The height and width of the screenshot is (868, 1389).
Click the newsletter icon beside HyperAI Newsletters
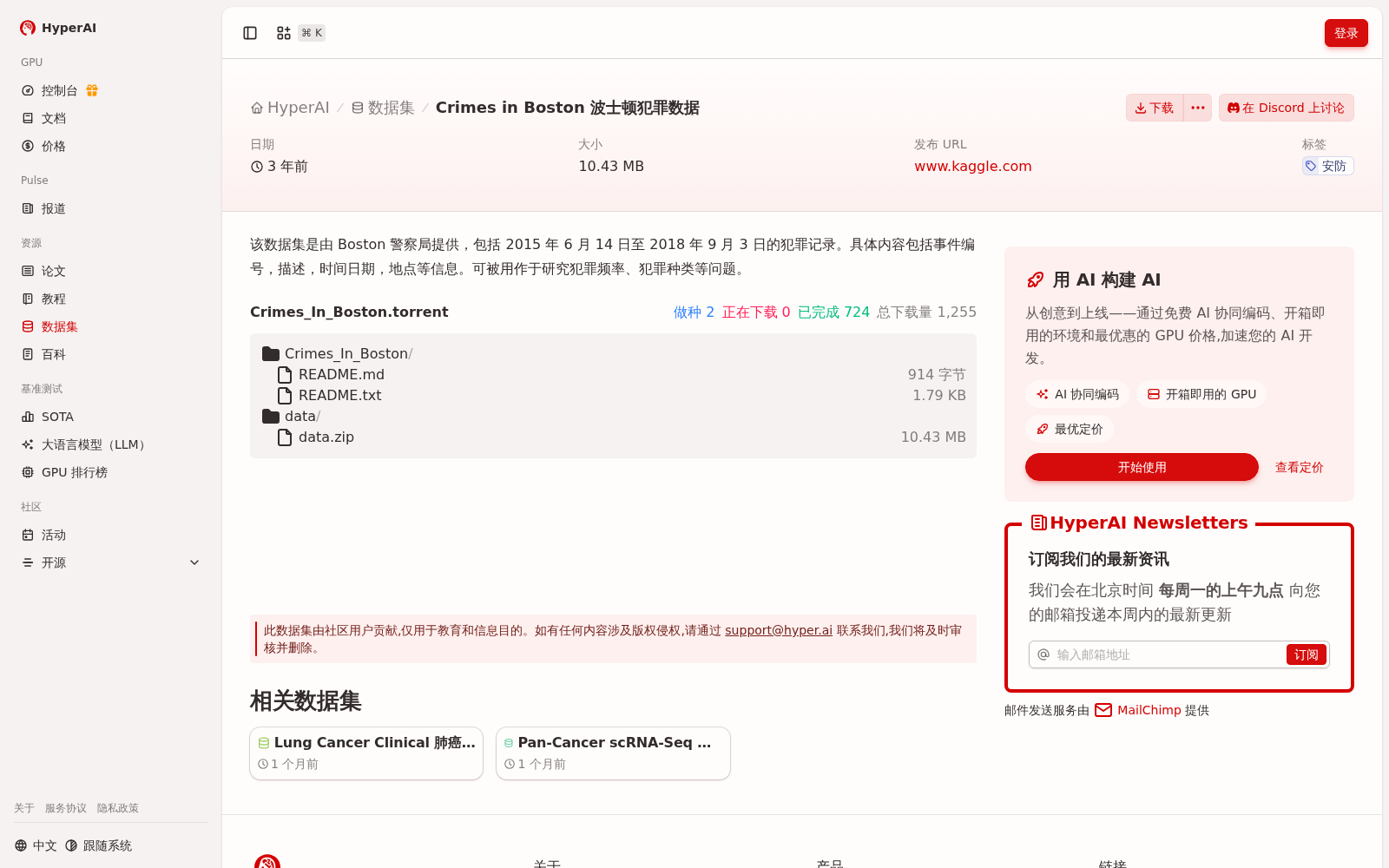[x=1038, y=523]
